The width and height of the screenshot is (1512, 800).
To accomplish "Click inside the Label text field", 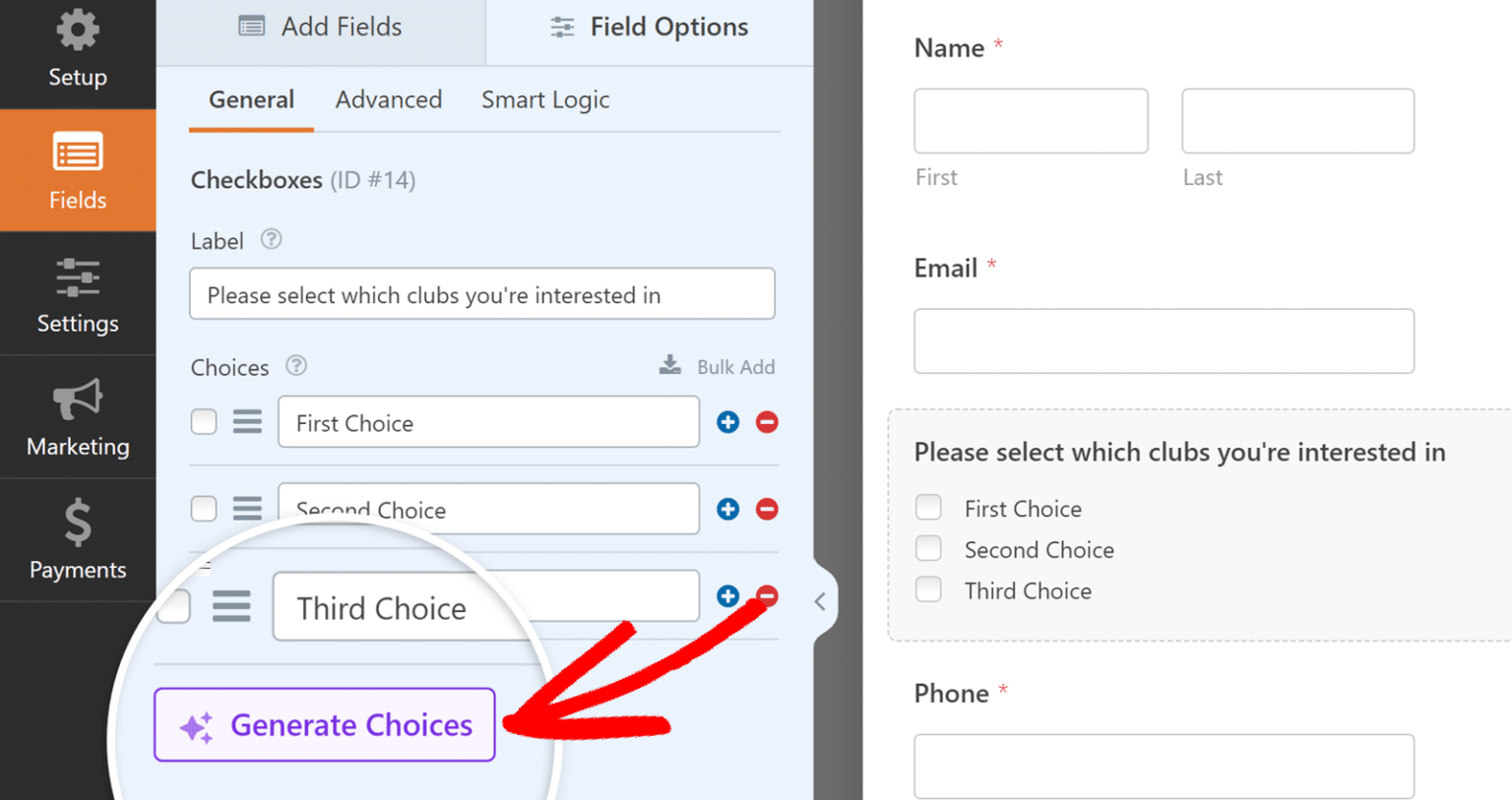I will [x=481, y=293].
